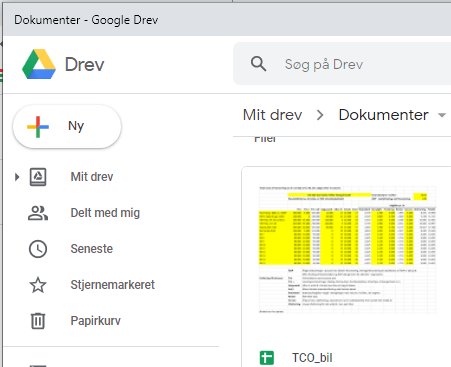Open Seneste recent files
451x367 pixels.
pyautogui.click(x=92, y=249)
